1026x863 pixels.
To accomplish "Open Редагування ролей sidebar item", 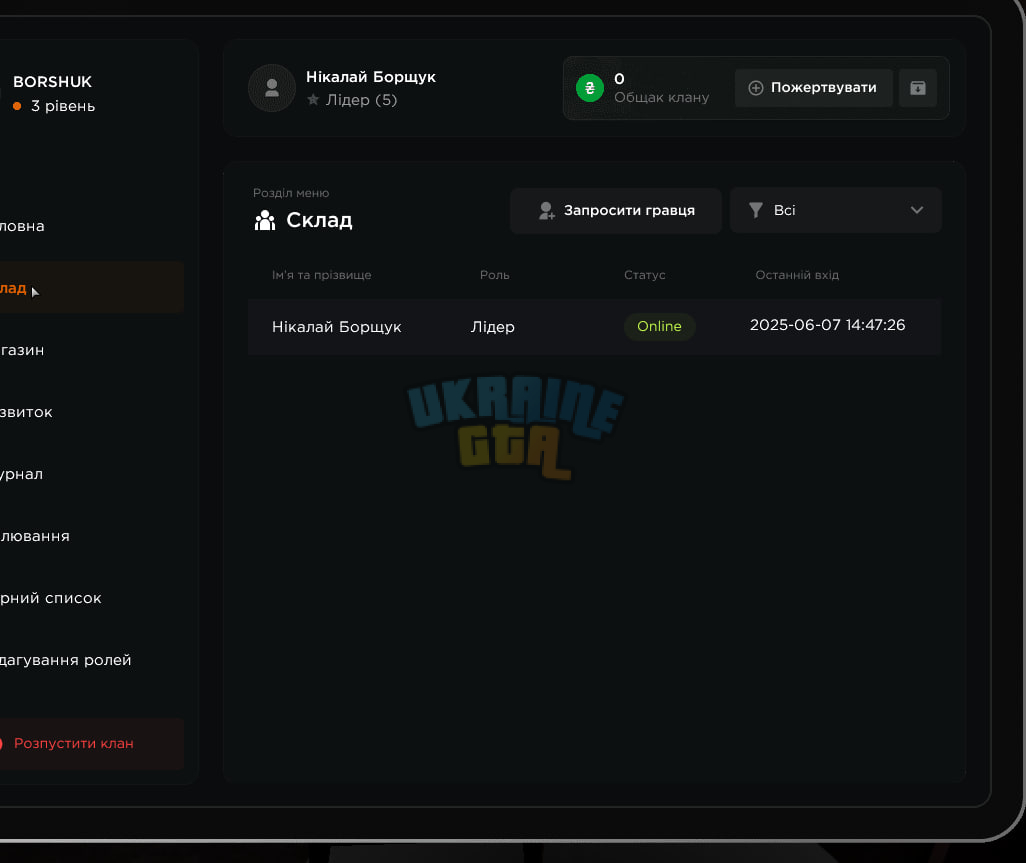I will pos(65,660).
